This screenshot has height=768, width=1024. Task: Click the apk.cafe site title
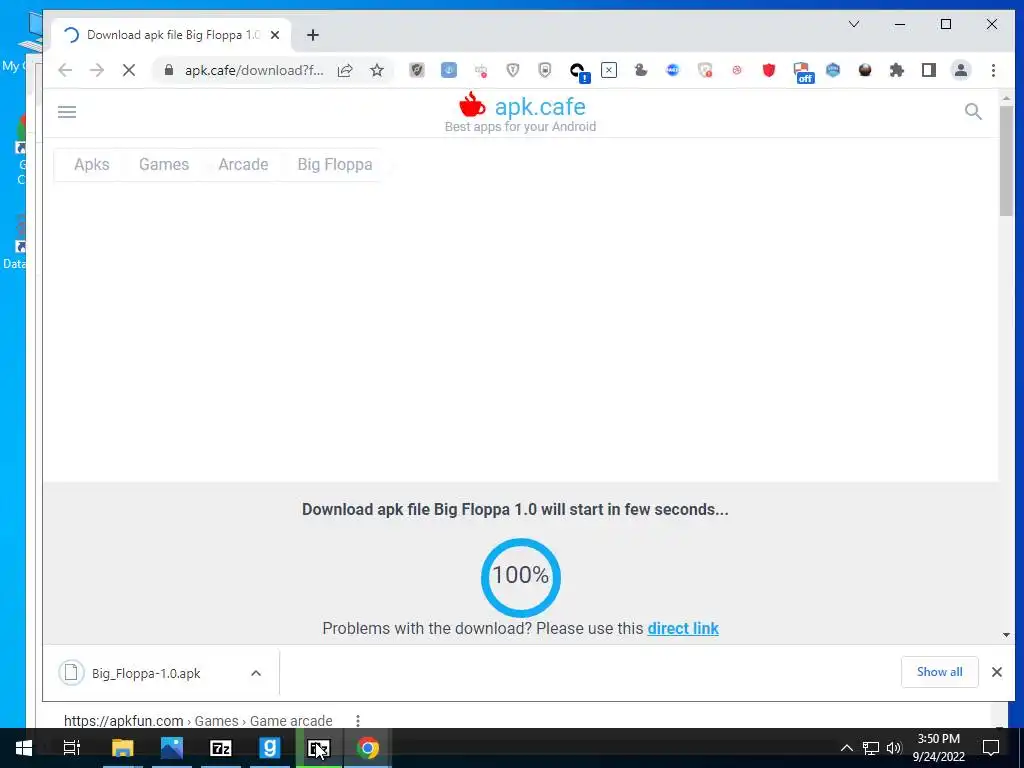point(540,106)
